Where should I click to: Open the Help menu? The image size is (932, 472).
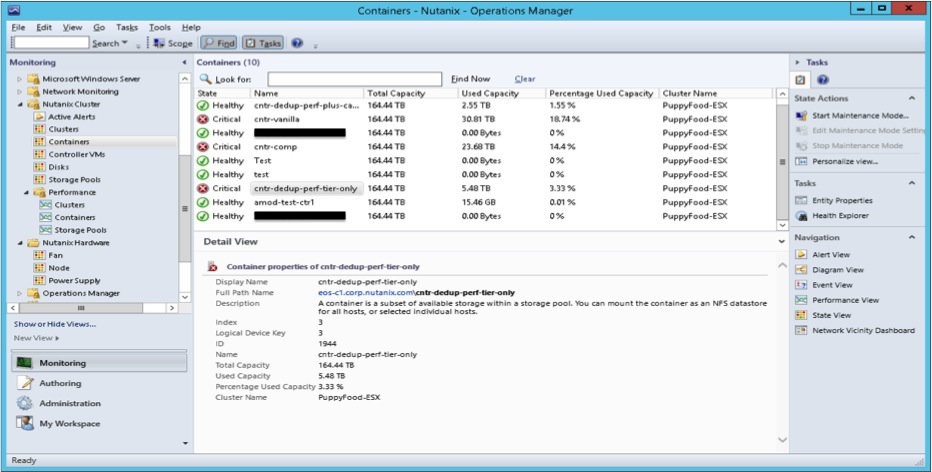click(191, 27)
